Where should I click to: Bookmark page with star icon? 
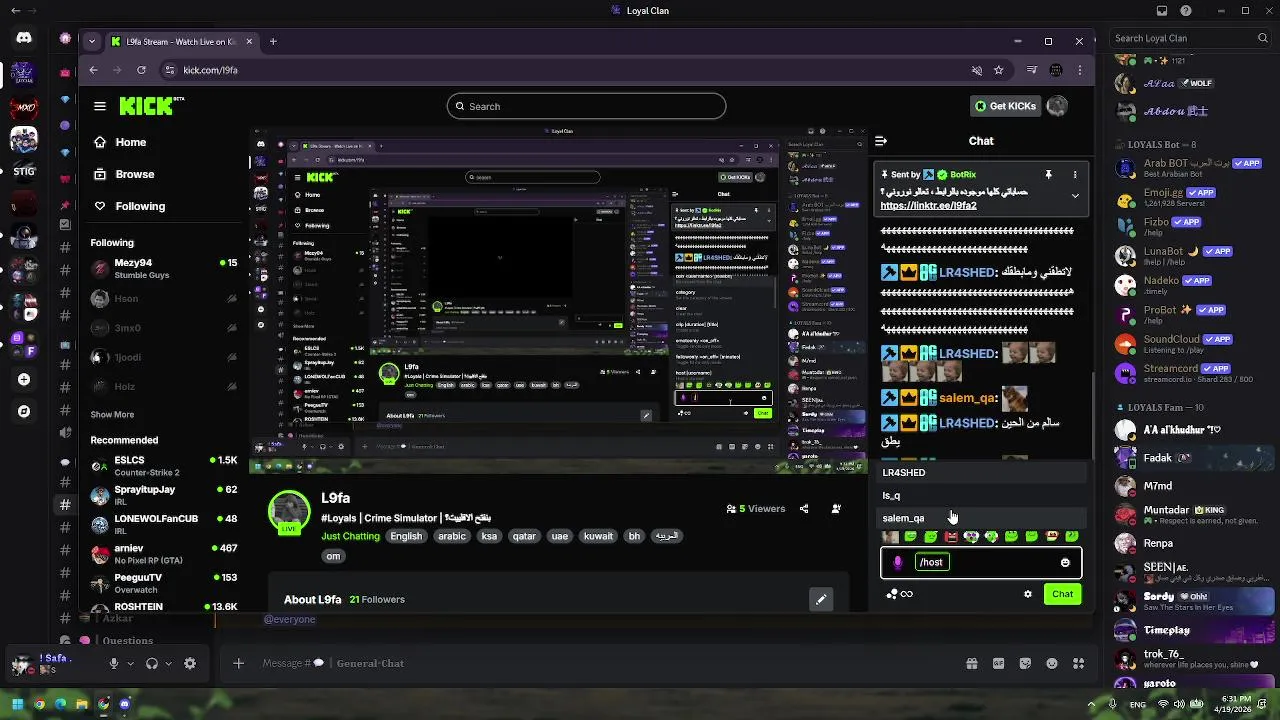[998, 70]
